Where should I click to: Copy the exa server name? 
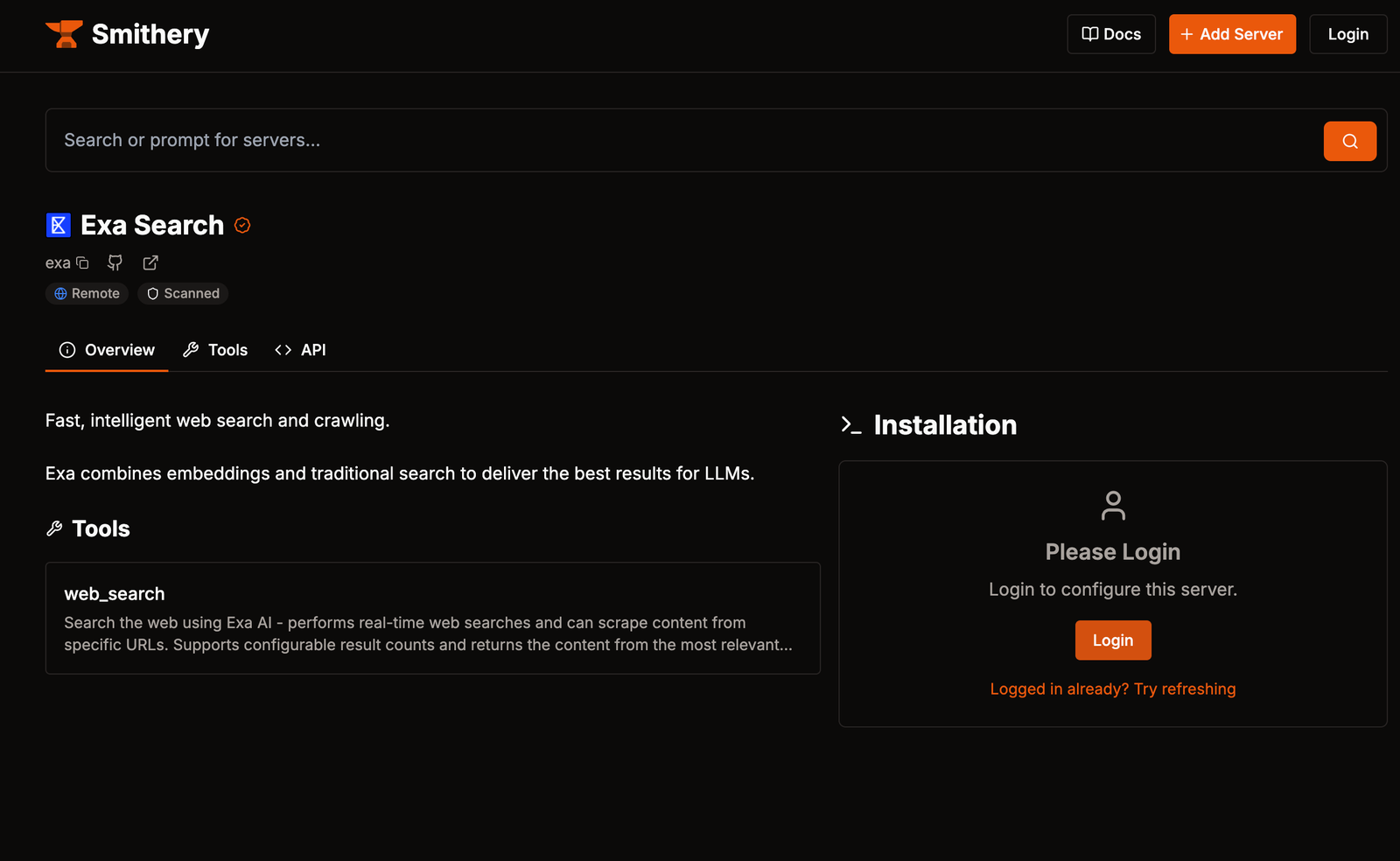(83, 262)
